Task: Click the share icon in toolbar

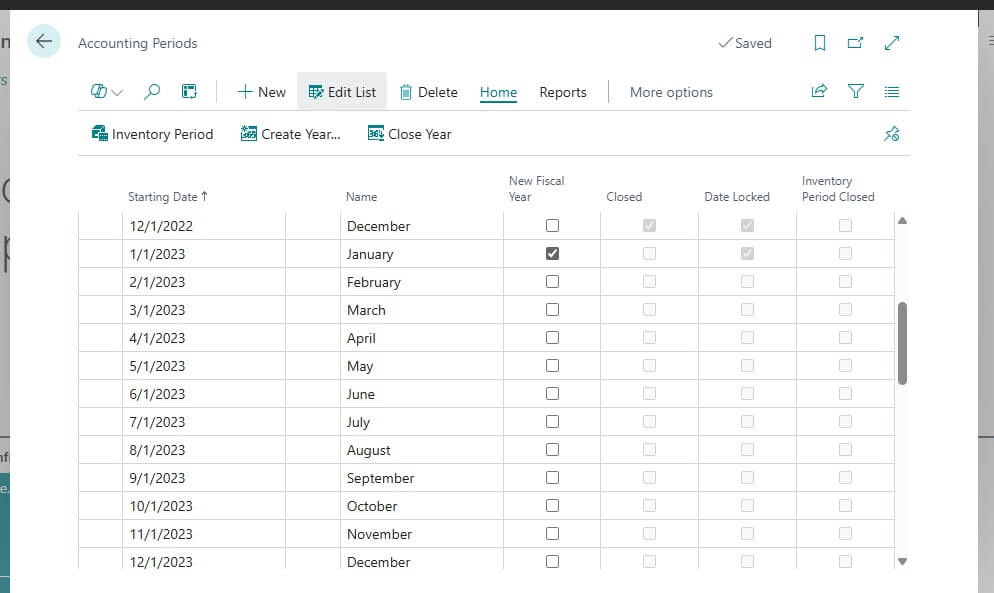Action: (819, 92)
